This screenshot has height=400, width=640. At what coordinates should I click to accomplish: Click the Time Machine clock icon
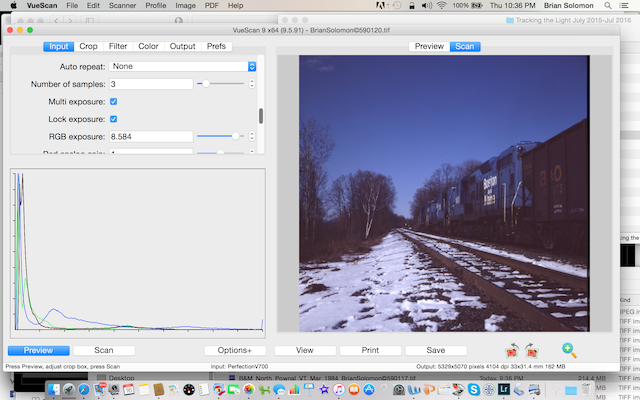point(397,5)
